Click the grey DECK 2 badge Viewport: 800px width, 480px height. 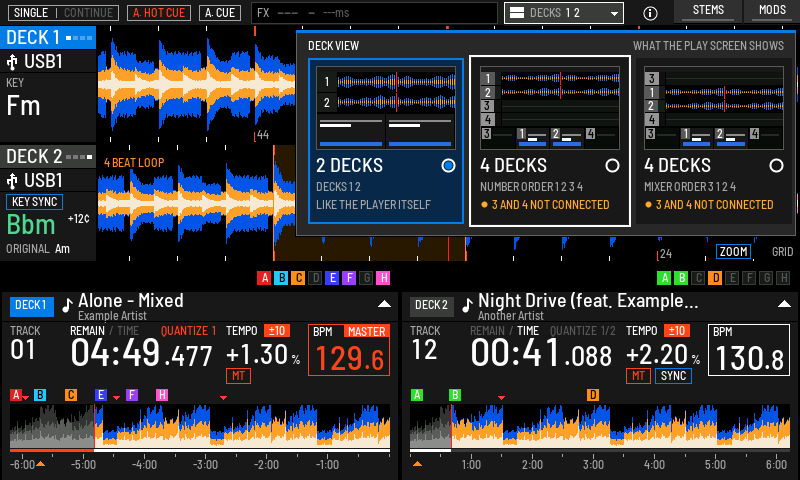(x=432, y=306)
